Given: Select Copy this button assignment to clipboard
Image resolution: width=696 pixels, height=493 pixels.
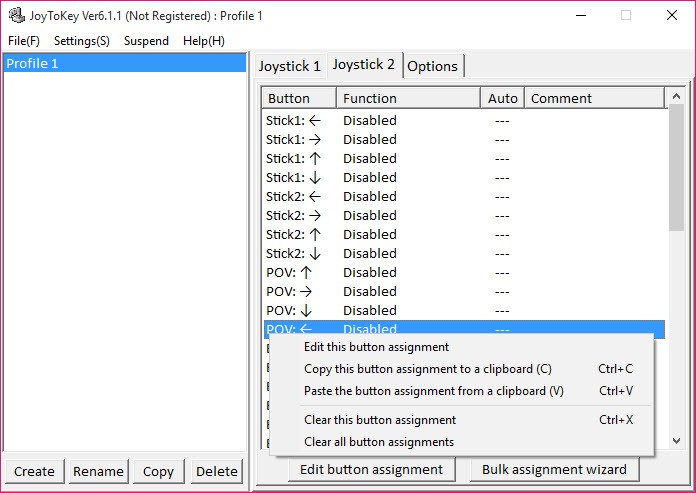Looking at the screenshot, I should 427,369.
